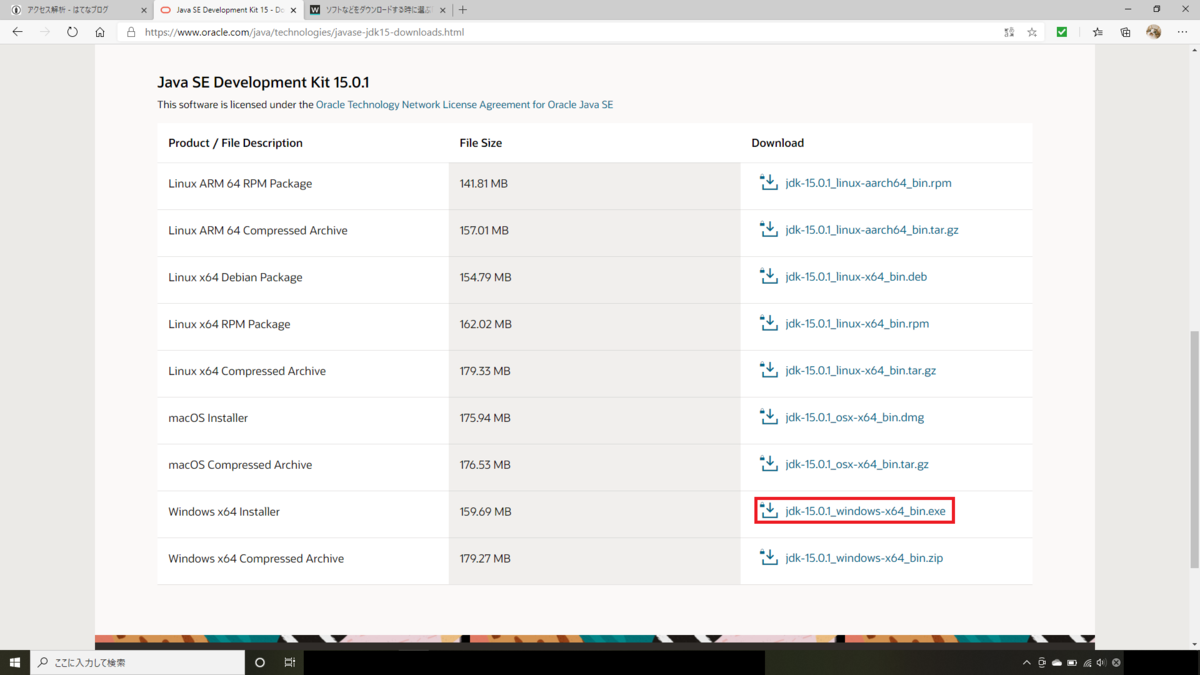Screen dimensions: 1200x675
Task: Download jdk-15.0.1_linux-aarch64_bin.rpm
Action: click(x=868, y=183)
